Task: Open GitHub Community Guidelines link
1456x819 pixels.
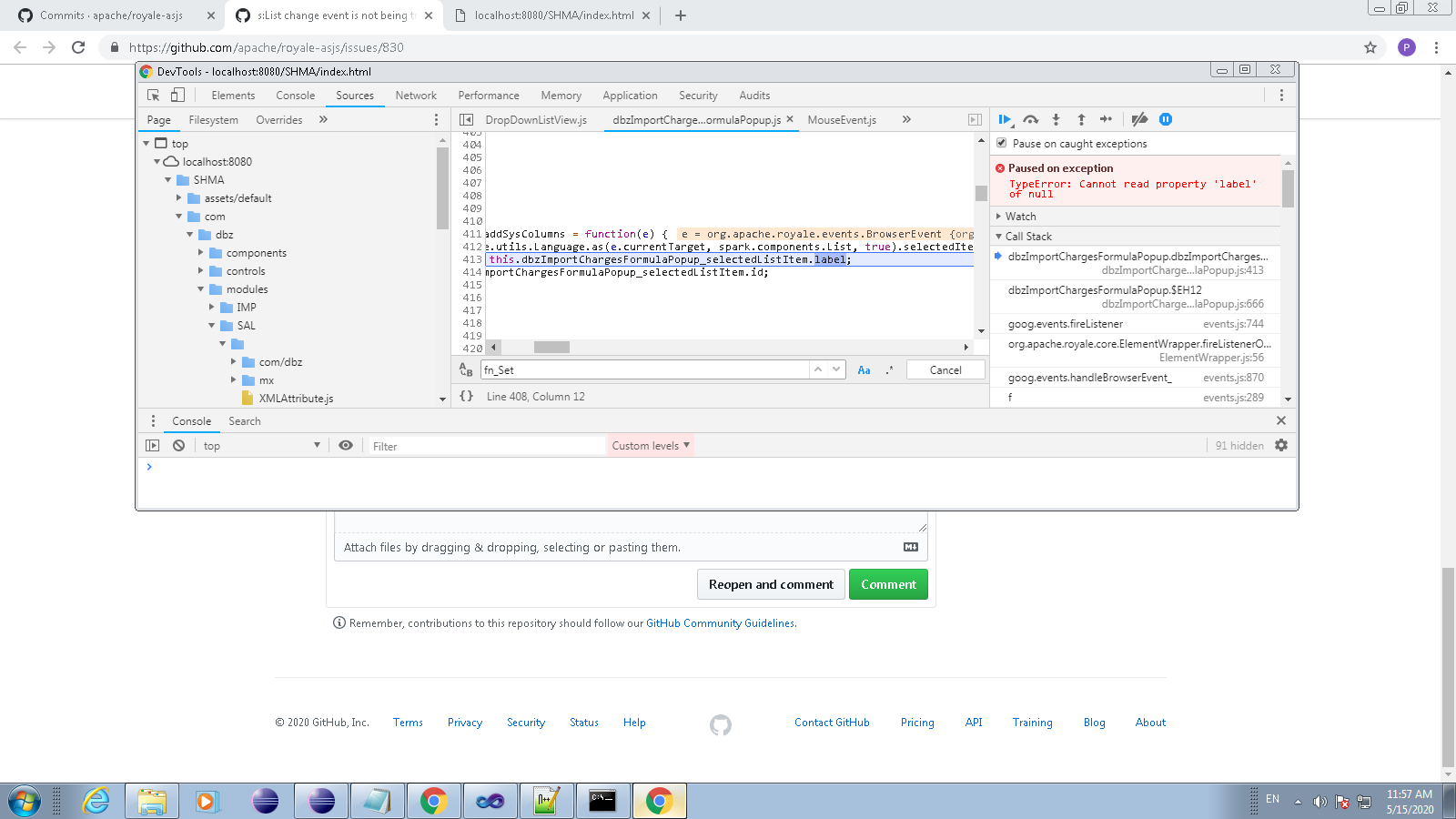Action: tap(720, 623)
